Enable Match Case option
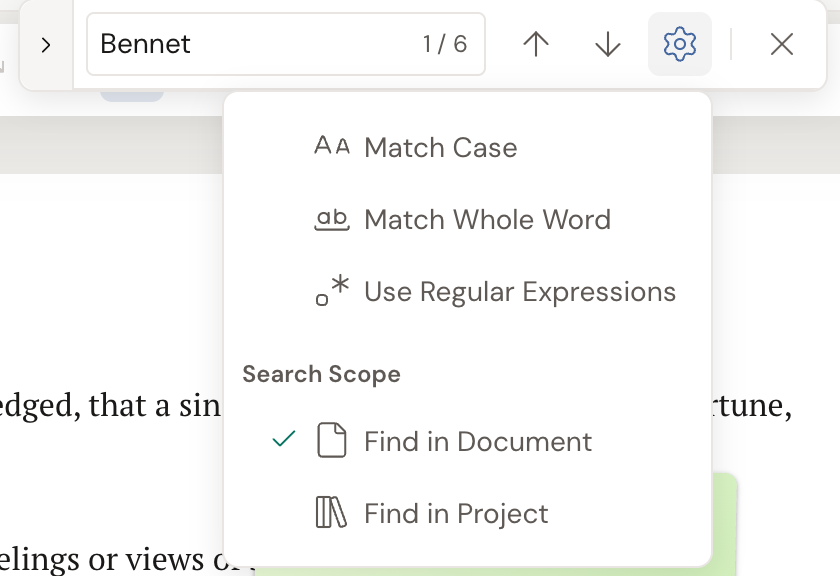The width and height of the screenshot is (840, 576). [467, 147]
